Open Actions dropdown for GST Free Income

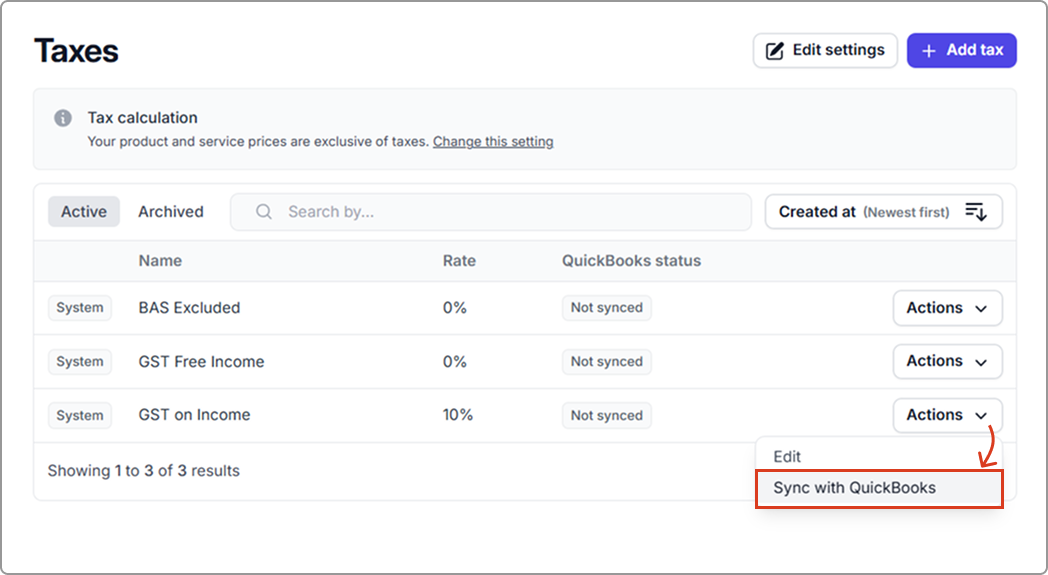coord(946,361)
